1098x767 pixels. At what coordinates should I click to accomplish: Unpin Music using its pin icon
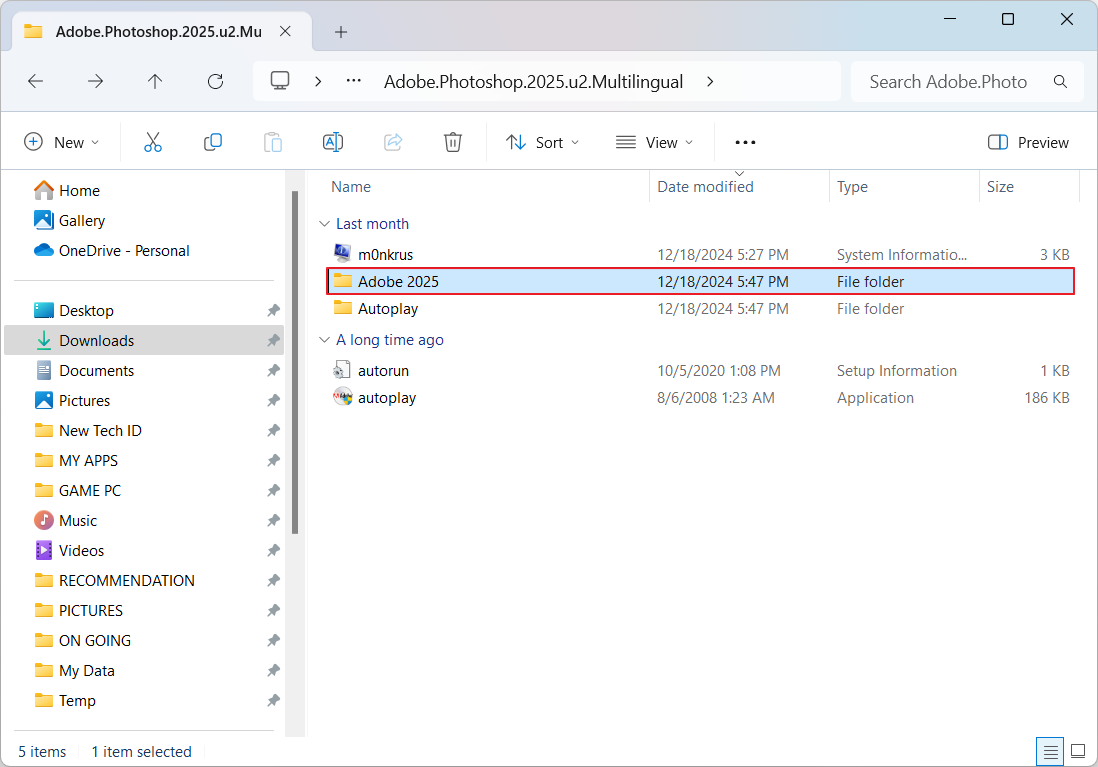(x=273, y=520)
